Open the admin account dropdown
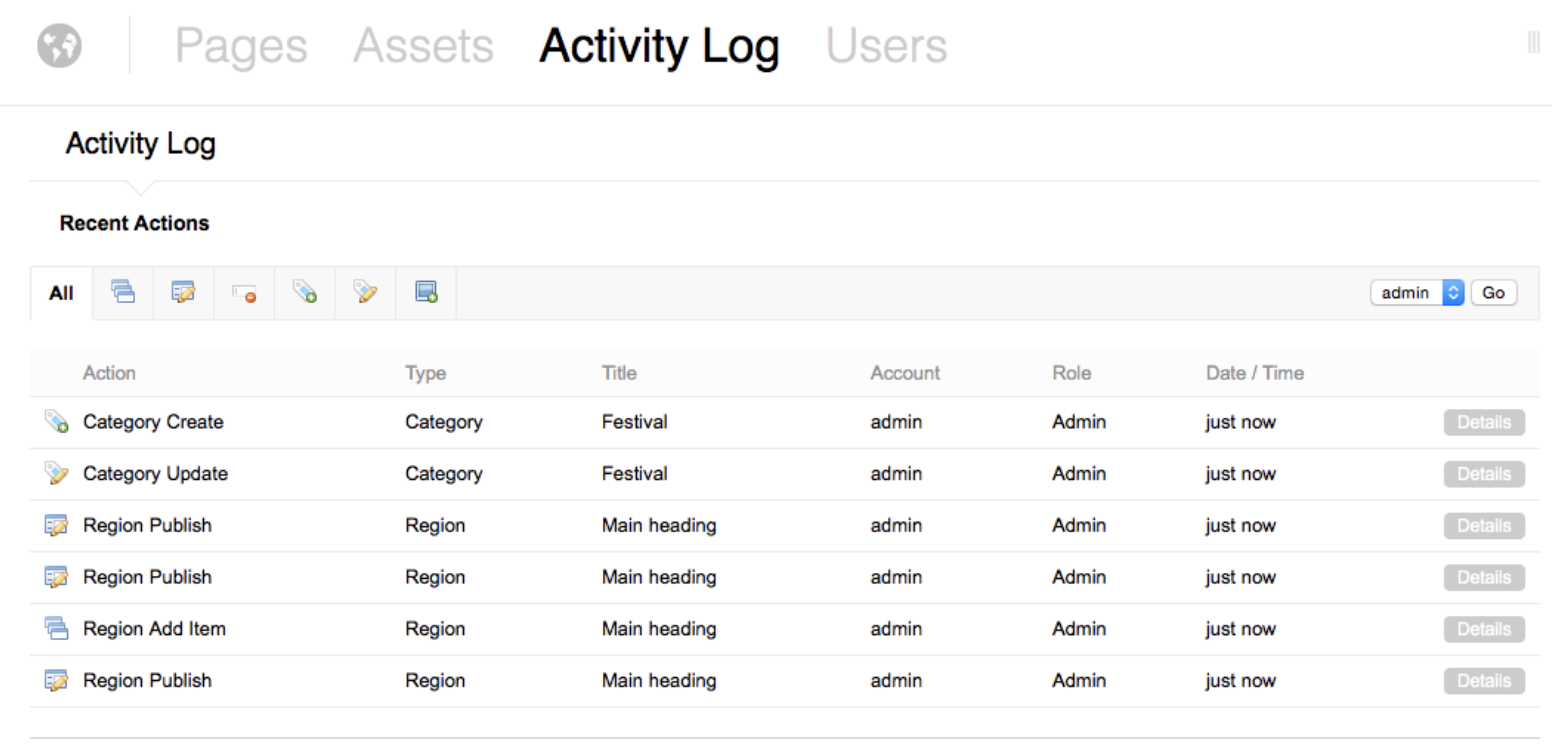The image size is (1552, 746). 1417,293
